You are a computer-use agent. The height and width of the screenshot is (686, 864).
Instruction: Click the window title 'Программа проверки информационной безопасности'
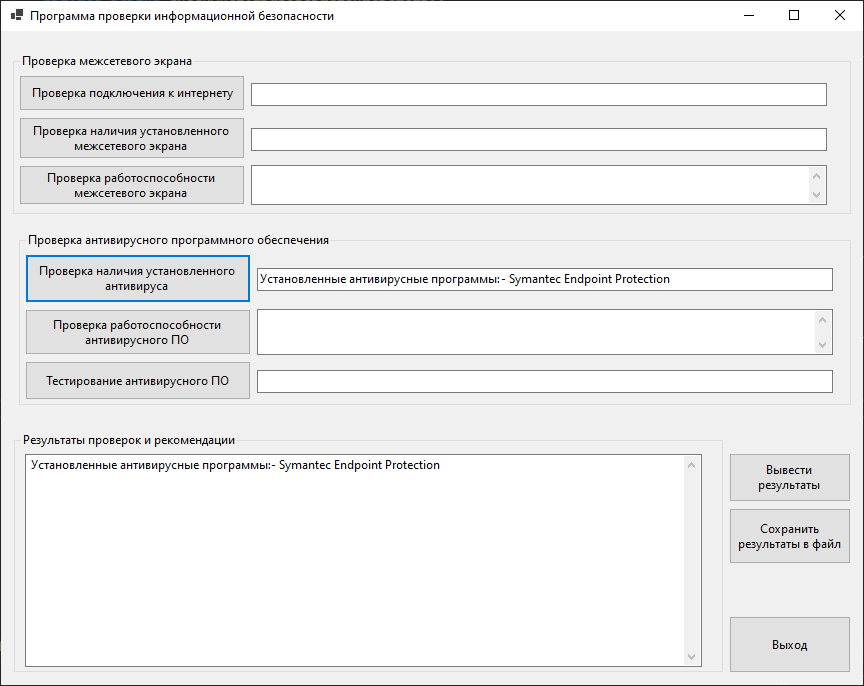182,16
